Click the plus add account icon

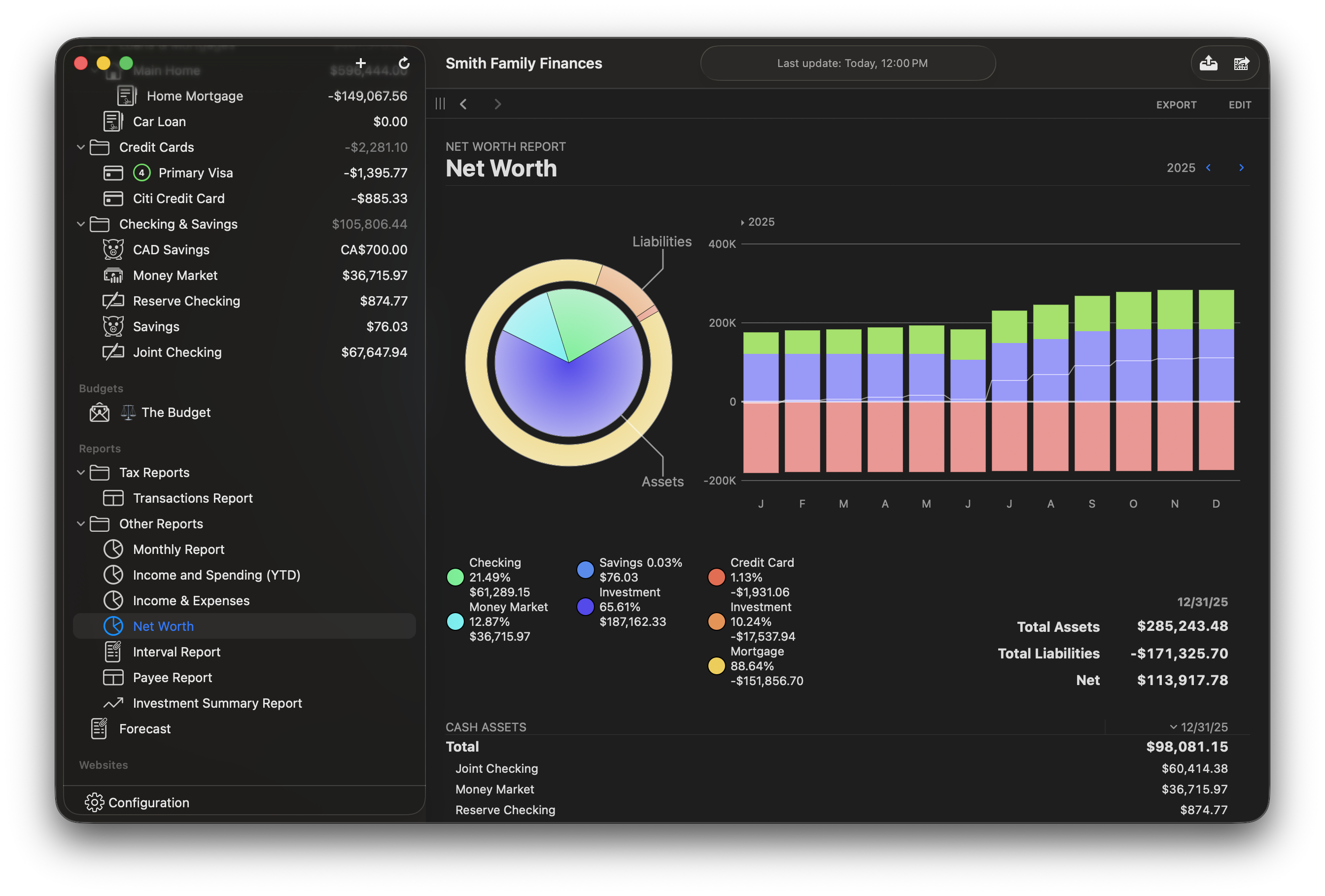[x=360, y=63]
